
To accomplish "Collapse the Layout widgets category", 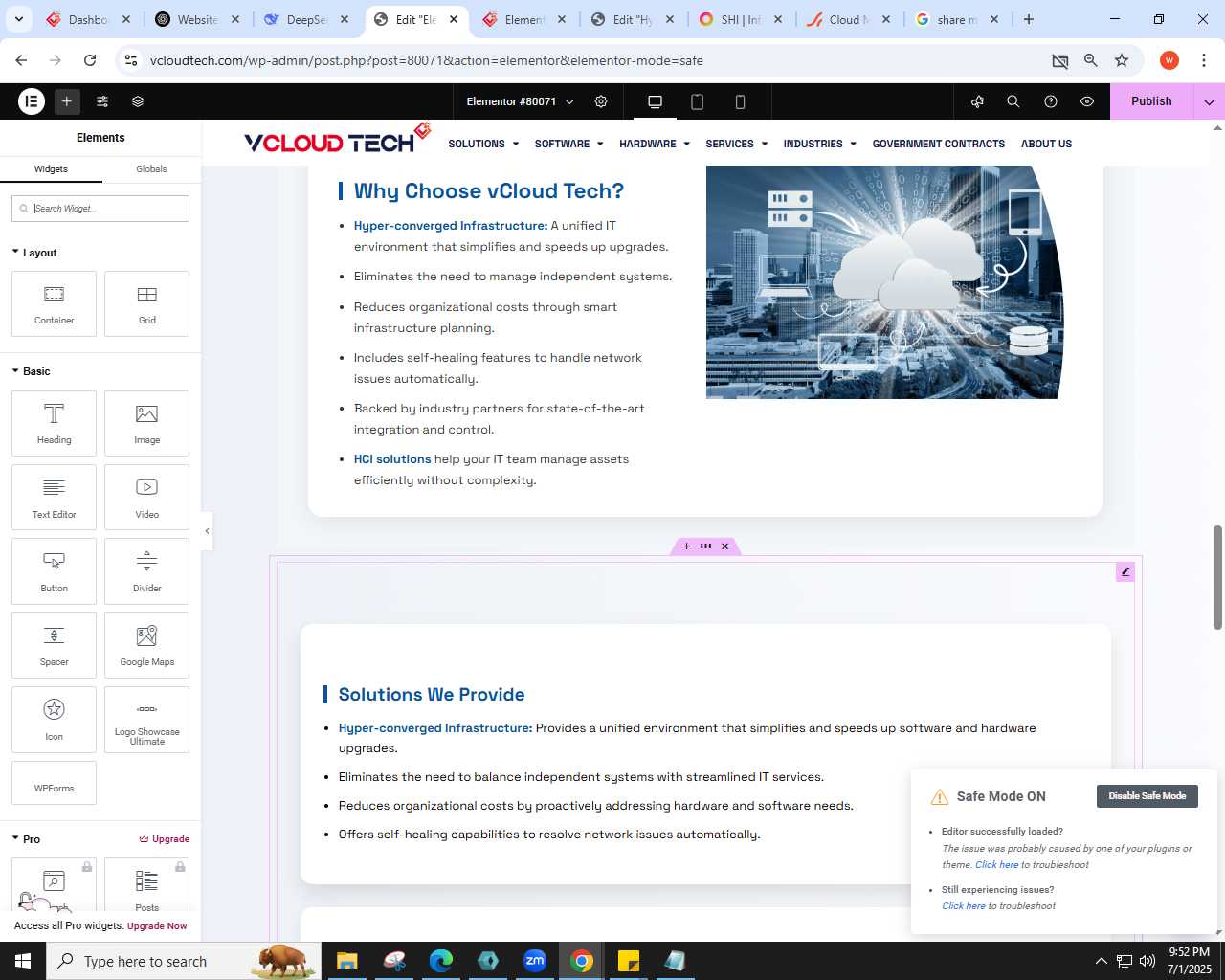I will [x=34, y=253].
